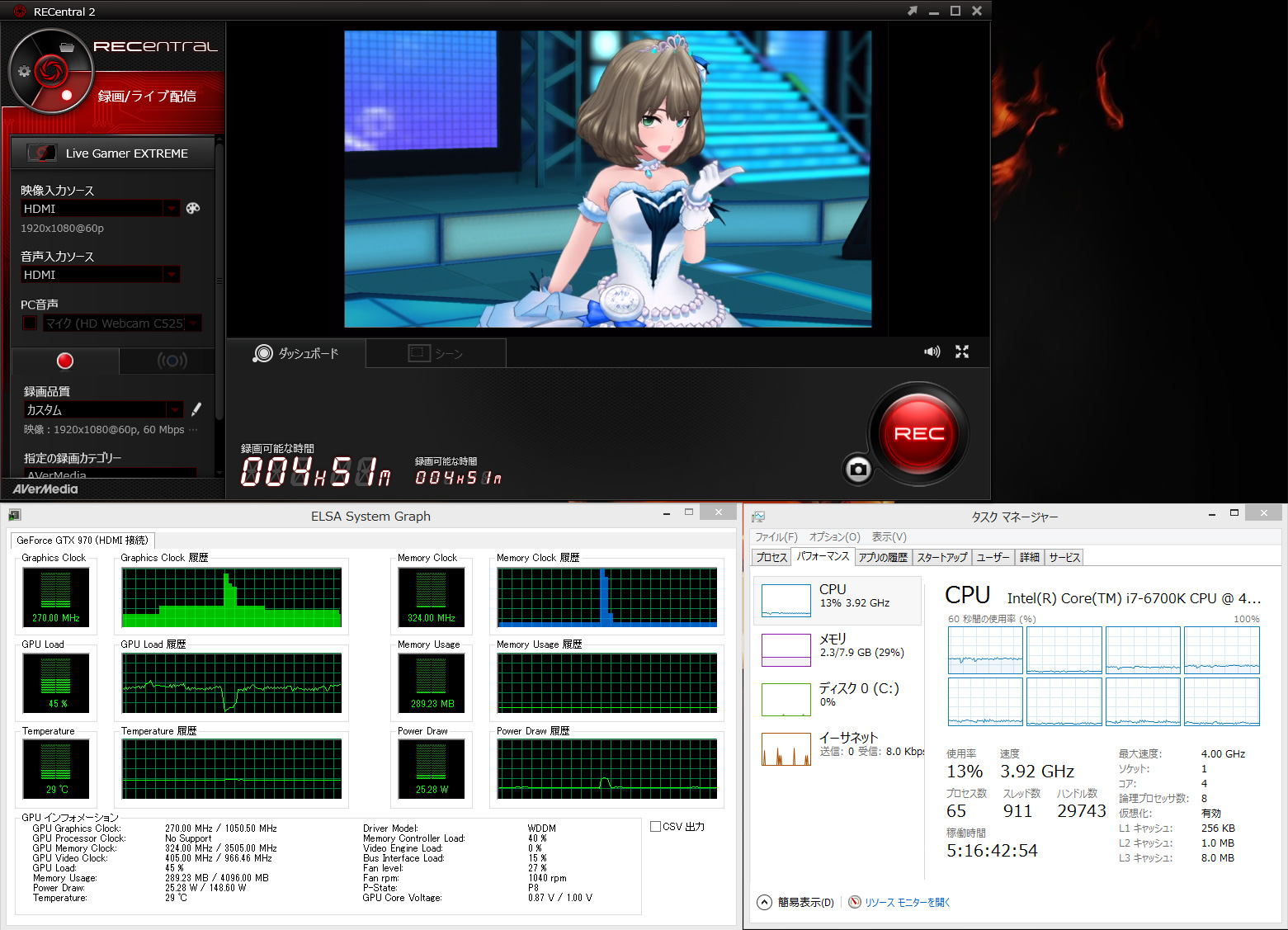
Task: Select CPU in the Task Manager performance list
Action: coord(837,600)
